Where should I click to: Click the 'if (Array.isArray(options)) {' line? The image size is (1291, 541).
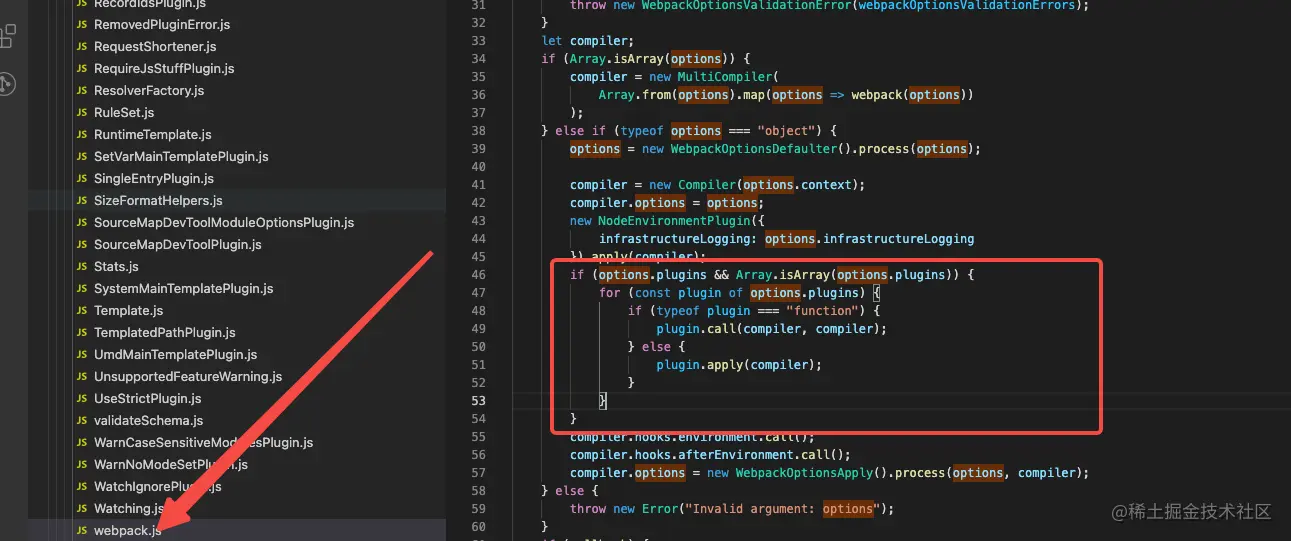point(646,59)
